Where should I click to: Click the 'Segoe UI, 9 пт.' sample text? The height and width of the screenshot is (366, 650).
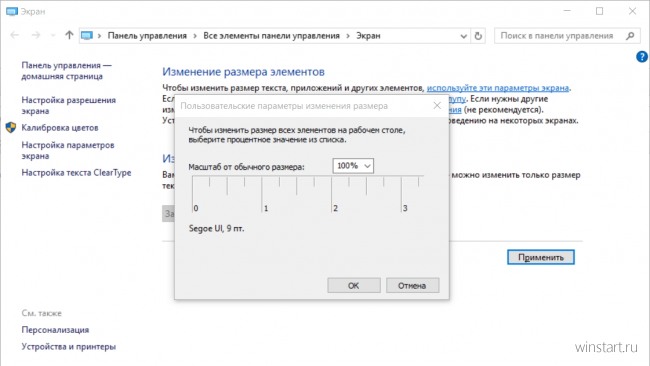click(x=216, y=228)
